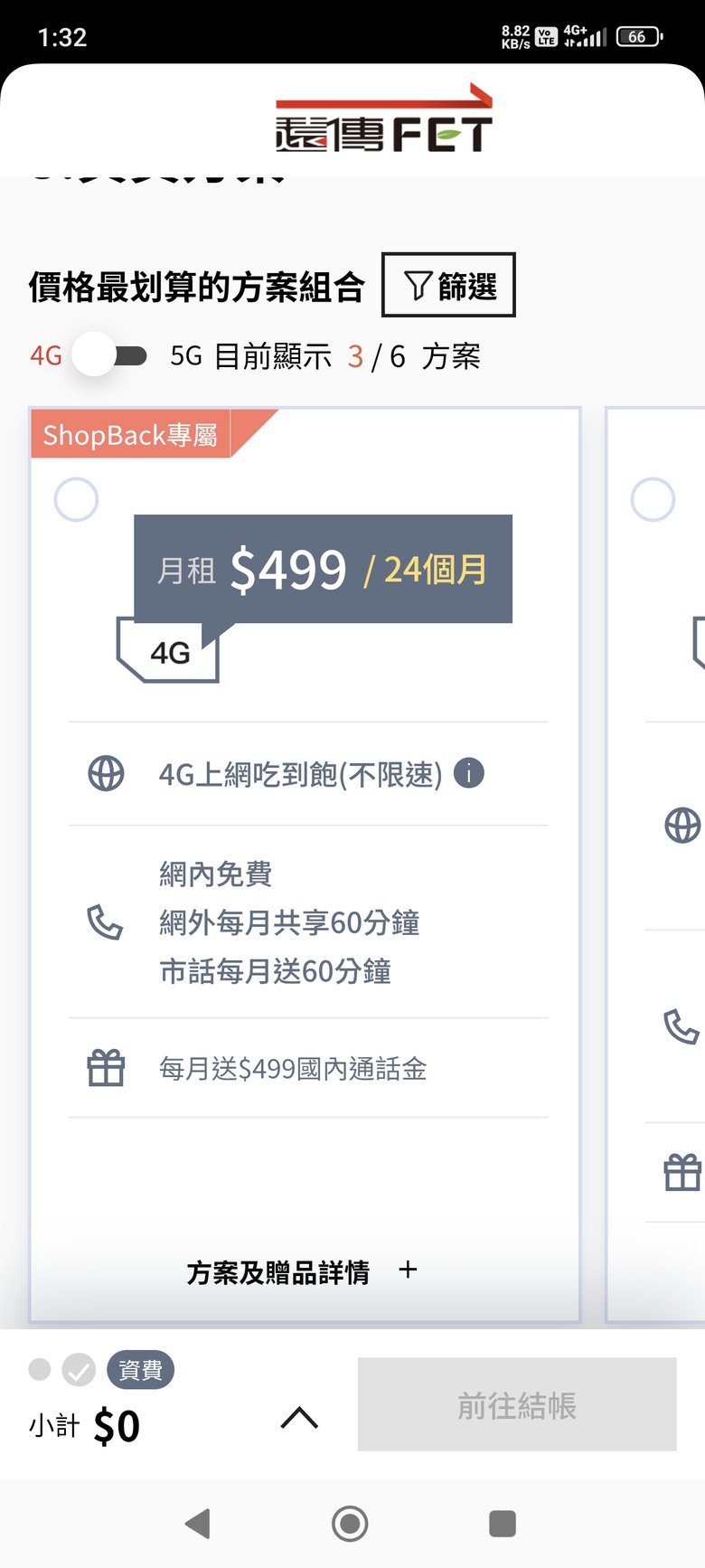Toggle the 4G/5G network switch
705x1568 pixels.
(x=110, y=355)
